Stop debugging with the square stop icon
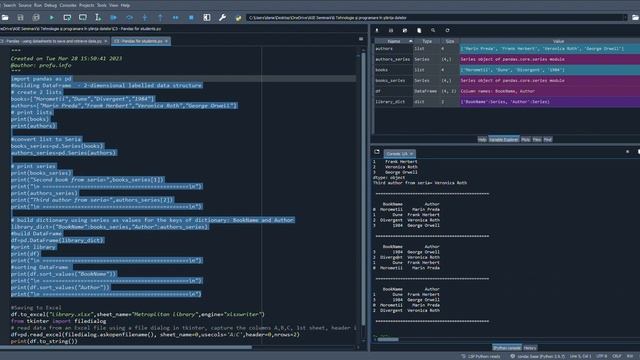This screenshot has width=640, height=360. click(x=191, y=18)
